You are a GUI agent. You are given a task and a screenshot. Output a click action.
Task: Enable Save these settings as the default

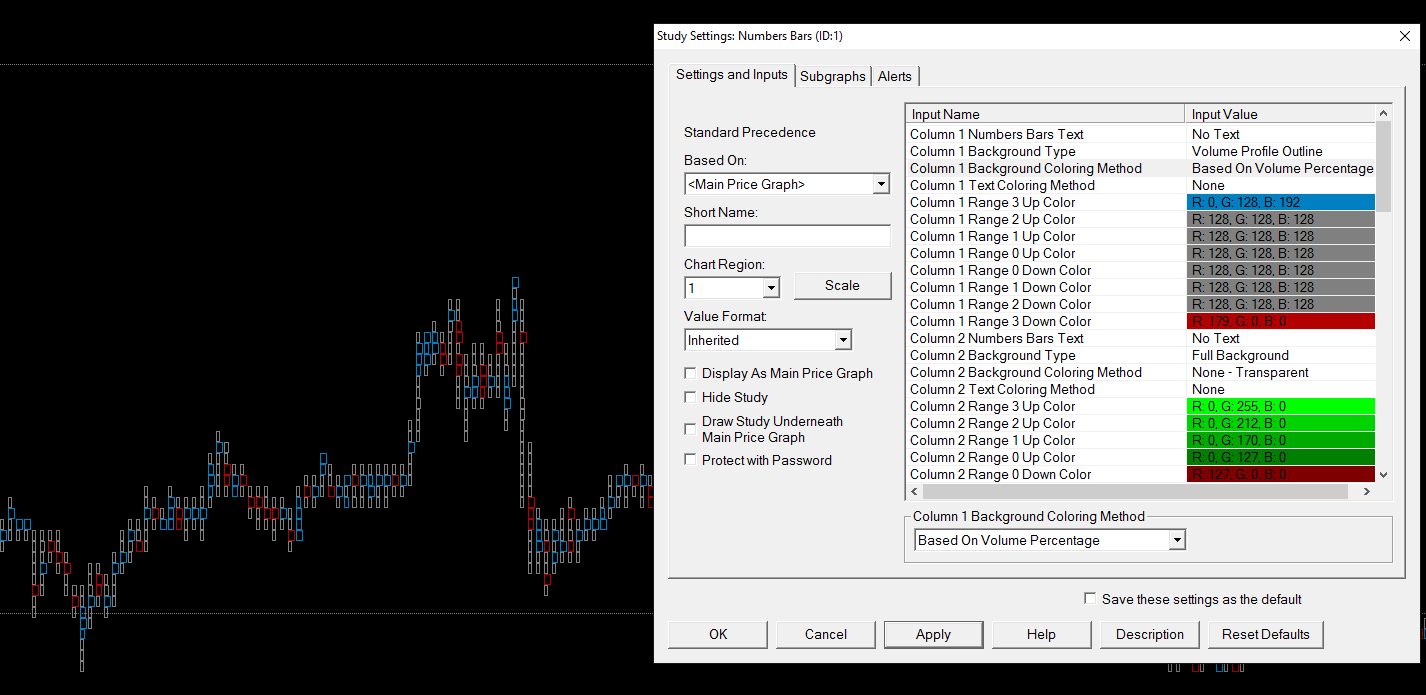pyautogui.click(x=1090, y=599)
